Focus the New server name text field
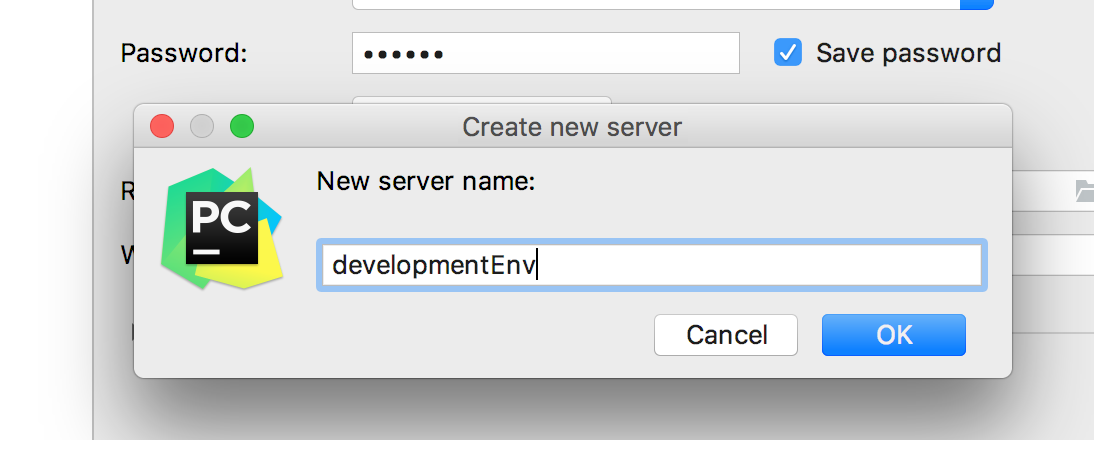The image size is (1094, 460). point(651,265)
